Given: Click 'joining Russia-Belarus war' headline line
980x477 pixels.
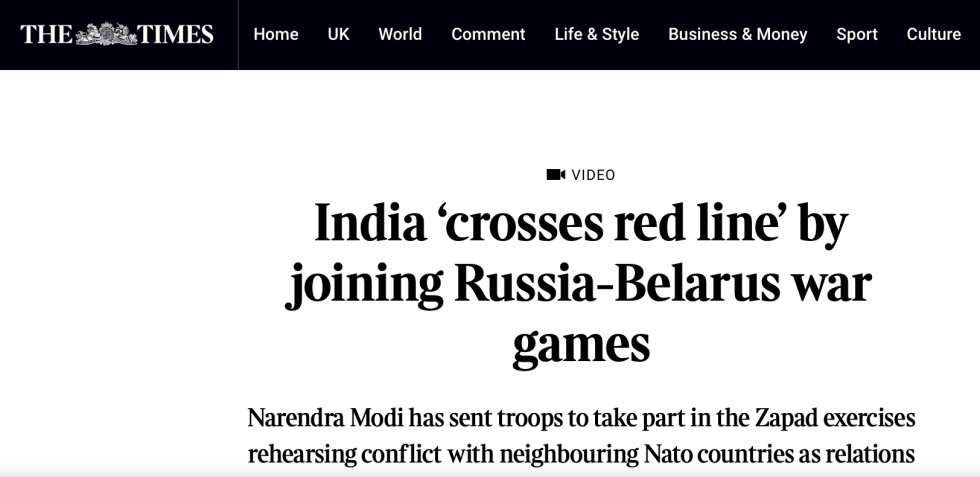Looking at the screenshot, I should pyautogui.click(x=579, y=284).
